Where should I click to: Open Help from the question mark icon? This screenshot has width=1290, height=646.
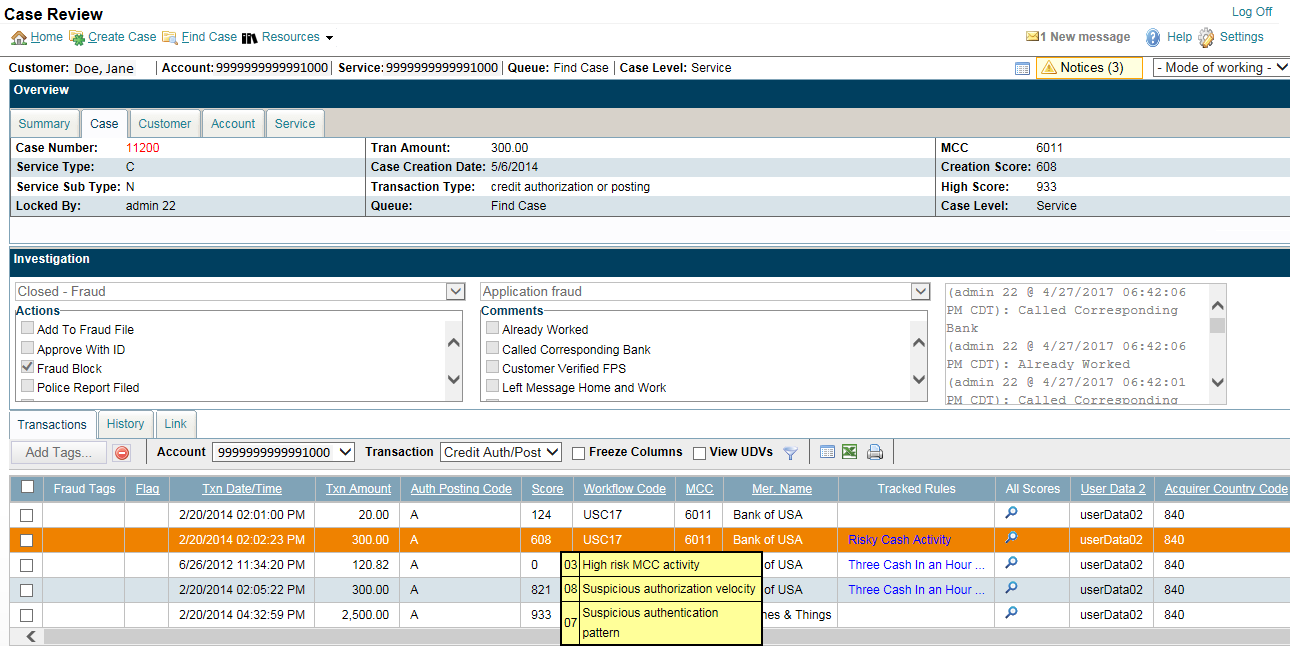click(1153, 38)
